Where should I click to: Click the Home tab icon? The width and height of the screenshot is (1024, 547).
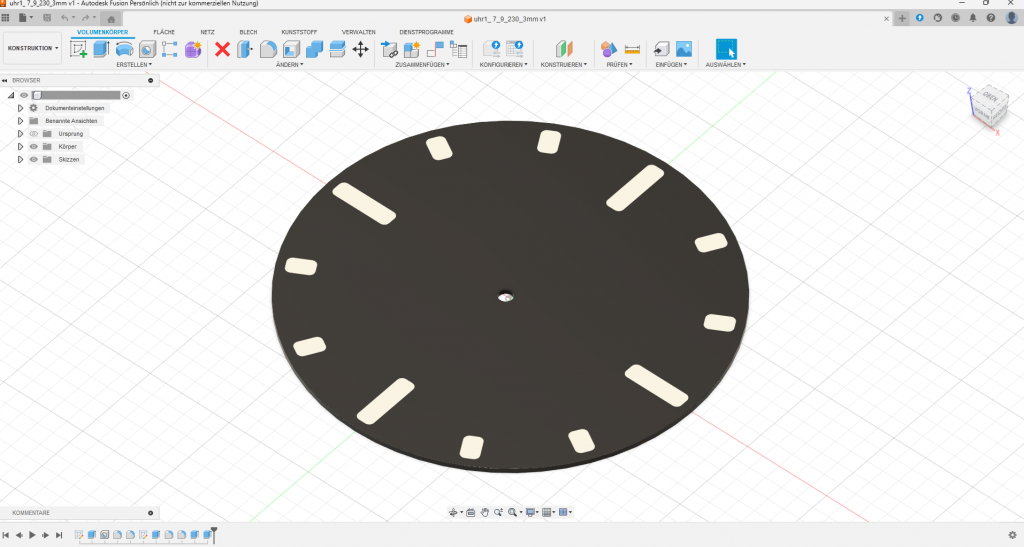click(111, 18)
